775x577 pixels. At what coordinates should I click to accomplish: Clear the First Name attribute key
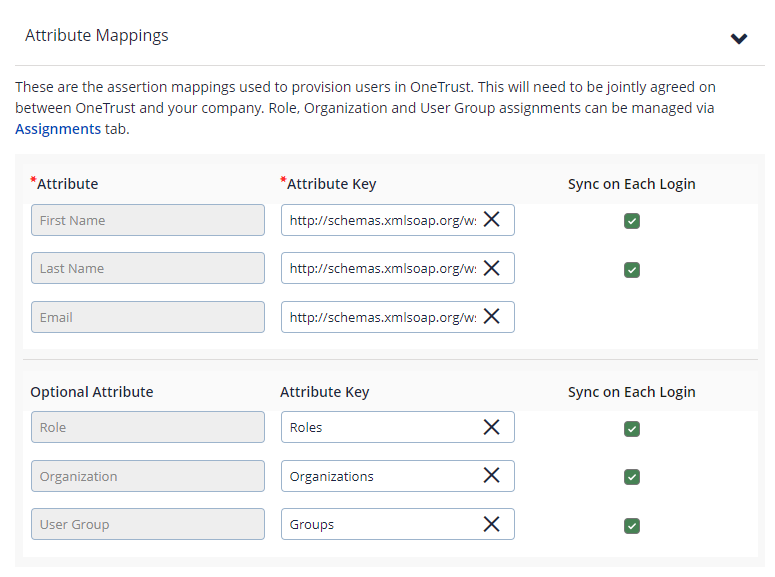pyautogui.click(x=491, y=220)
